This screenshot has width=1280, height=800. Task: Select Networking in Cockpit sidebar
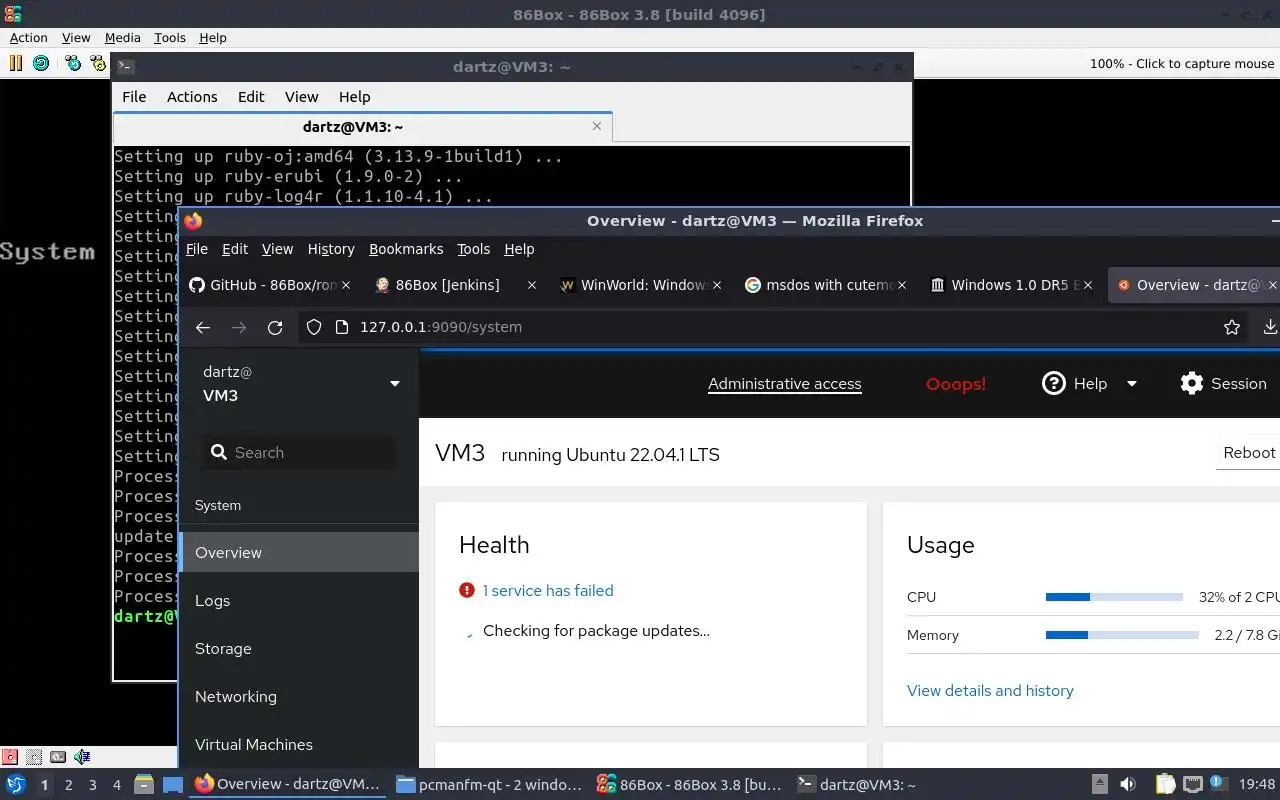pyautogui.click(x=299, y=696)
